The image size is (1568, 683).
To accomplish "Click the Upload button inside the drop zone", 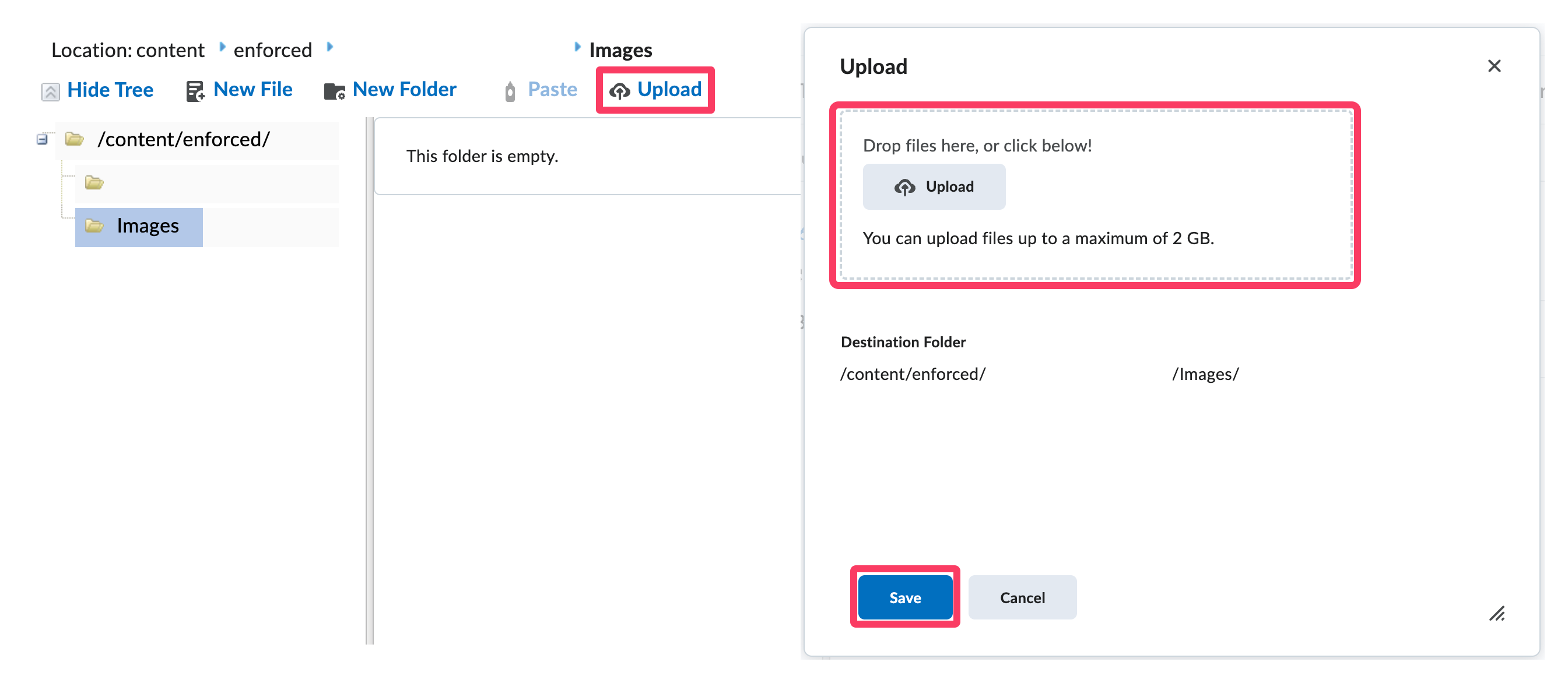I will click(934, 186).
